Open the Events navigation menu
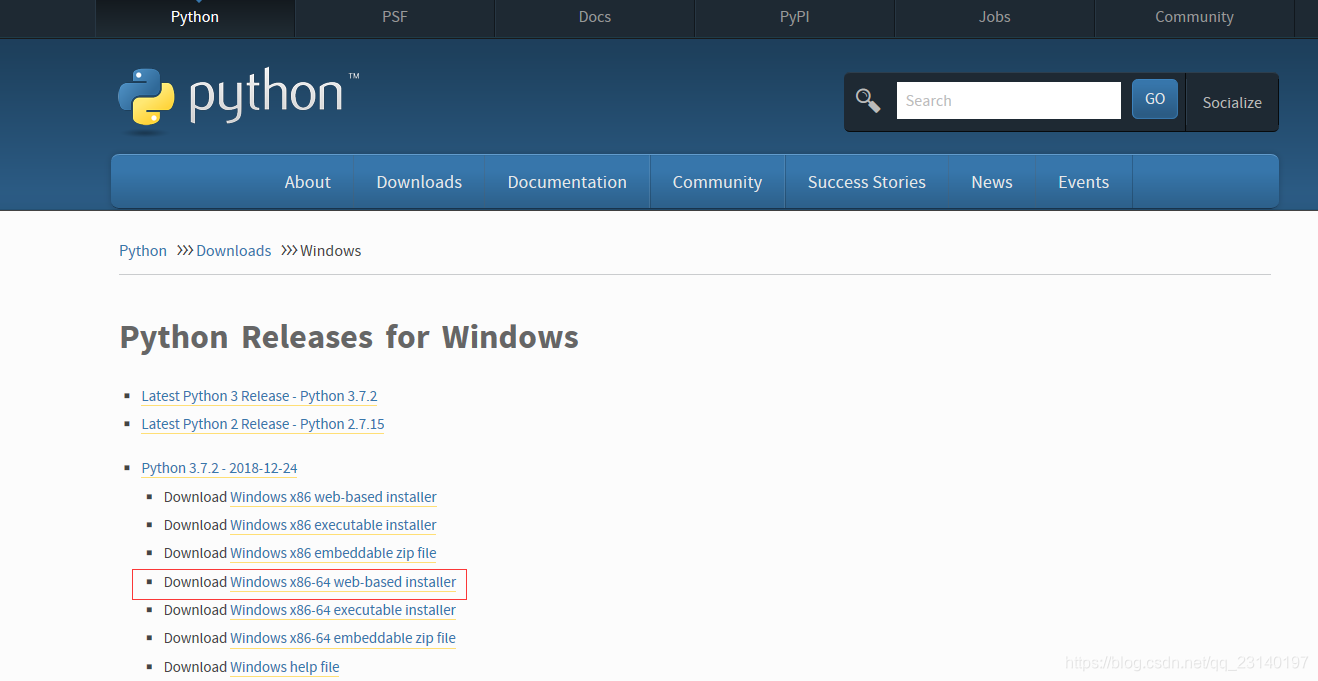The width and height of the screenshot is (1318, 681). pos(1084,182)
